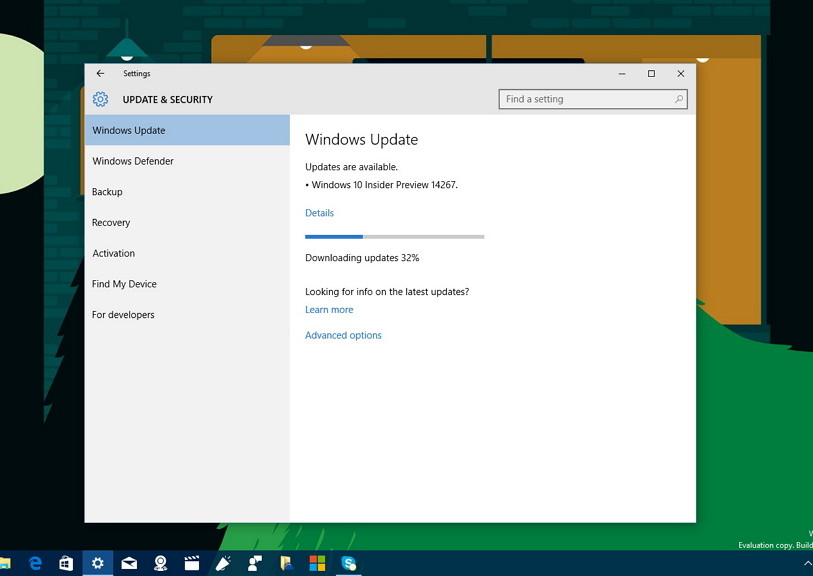
Task: Open Windows Defender settings
Action: 132,161
